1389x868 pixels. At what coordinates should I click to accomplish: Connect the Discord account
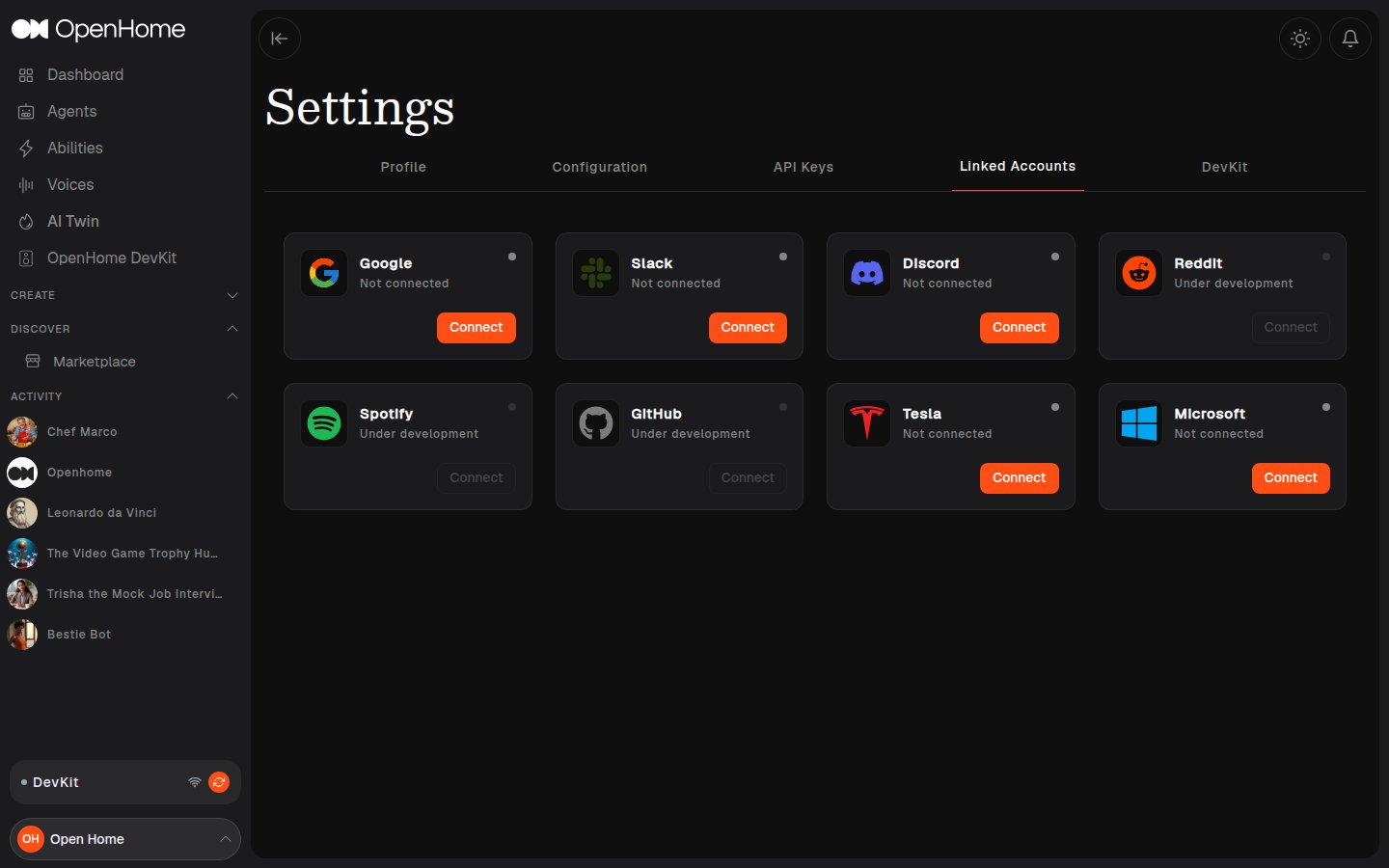[1020, 328]
